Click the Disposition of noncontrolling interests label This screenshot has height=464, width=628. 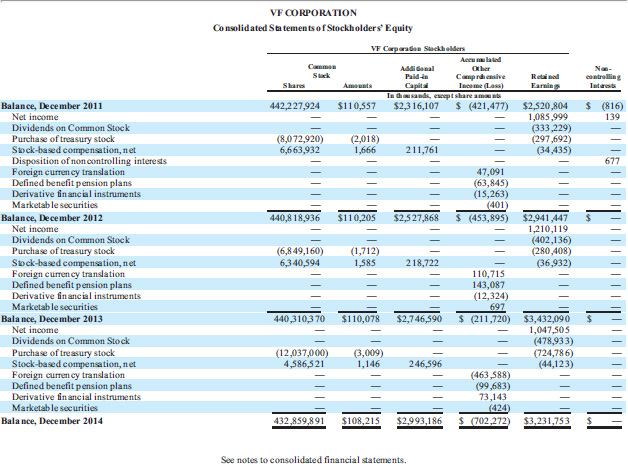(88, 160)
